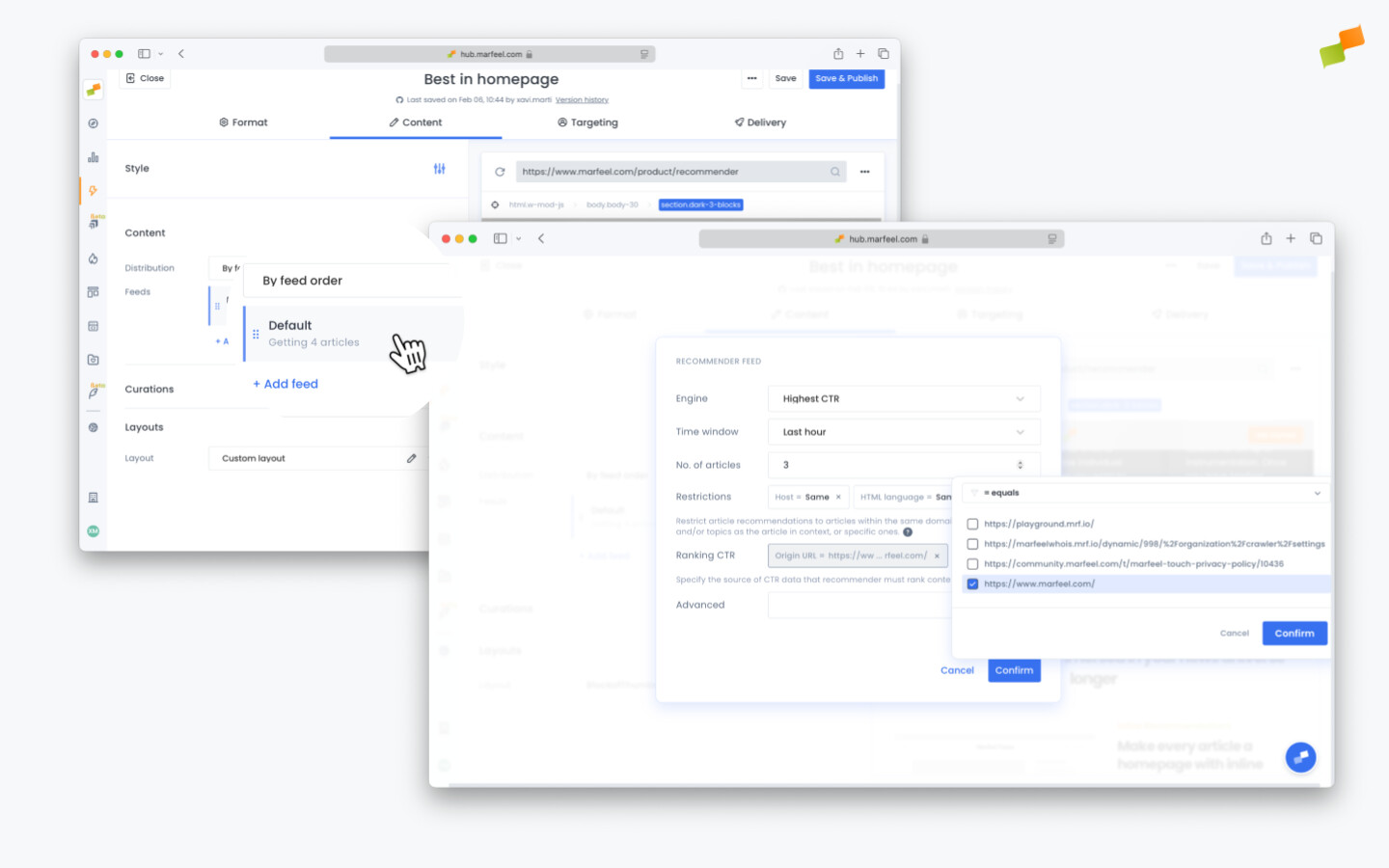Open the Version history link
This screenshot has height=868, width=1389.
pyautogui.click(x=583, y=99)
